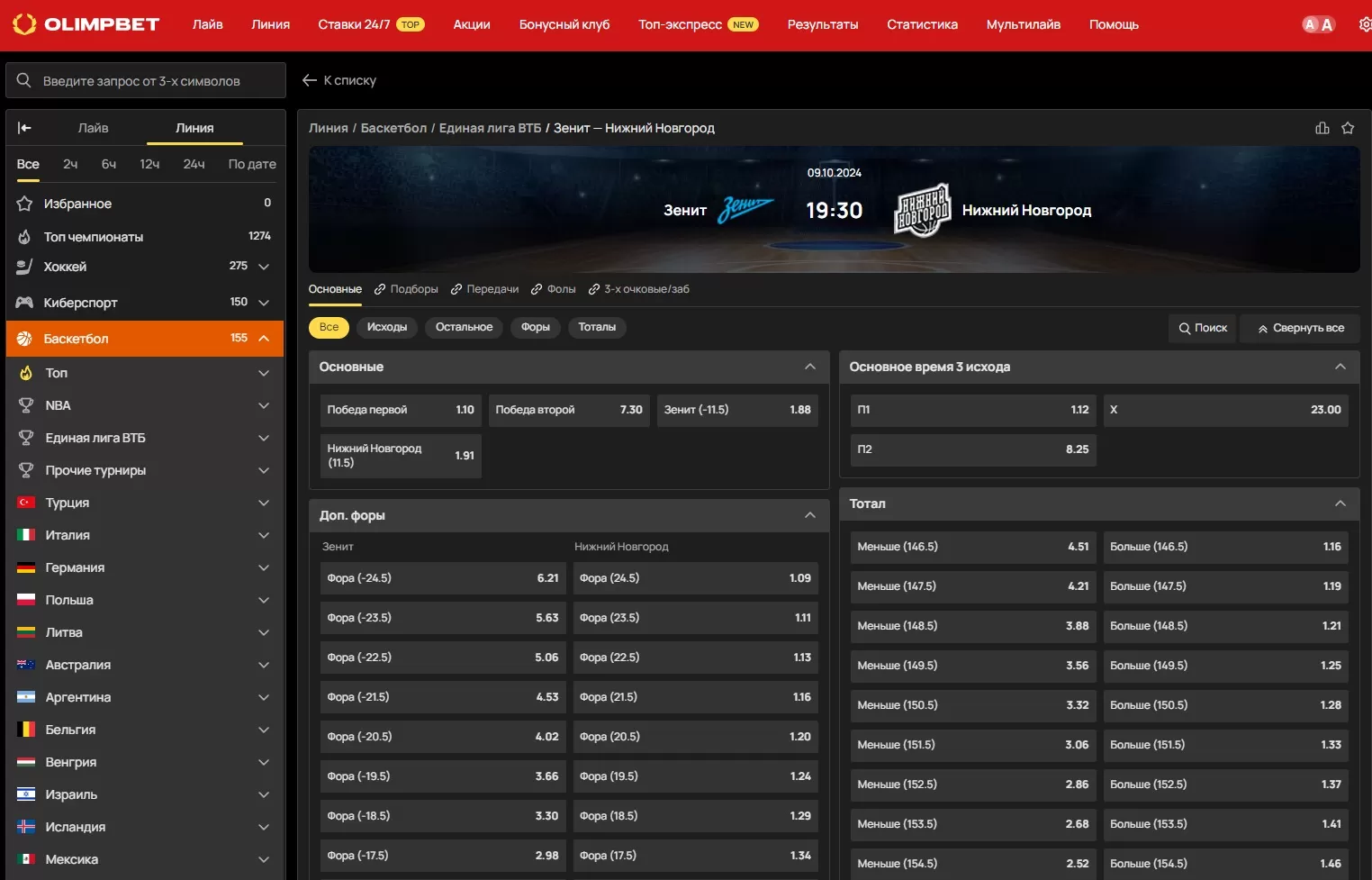Image resolution: width=1372 pixels, height=880 pixels.
Task: Switch to the Лайв sidebar tab
Action: (x=93, y=128)
